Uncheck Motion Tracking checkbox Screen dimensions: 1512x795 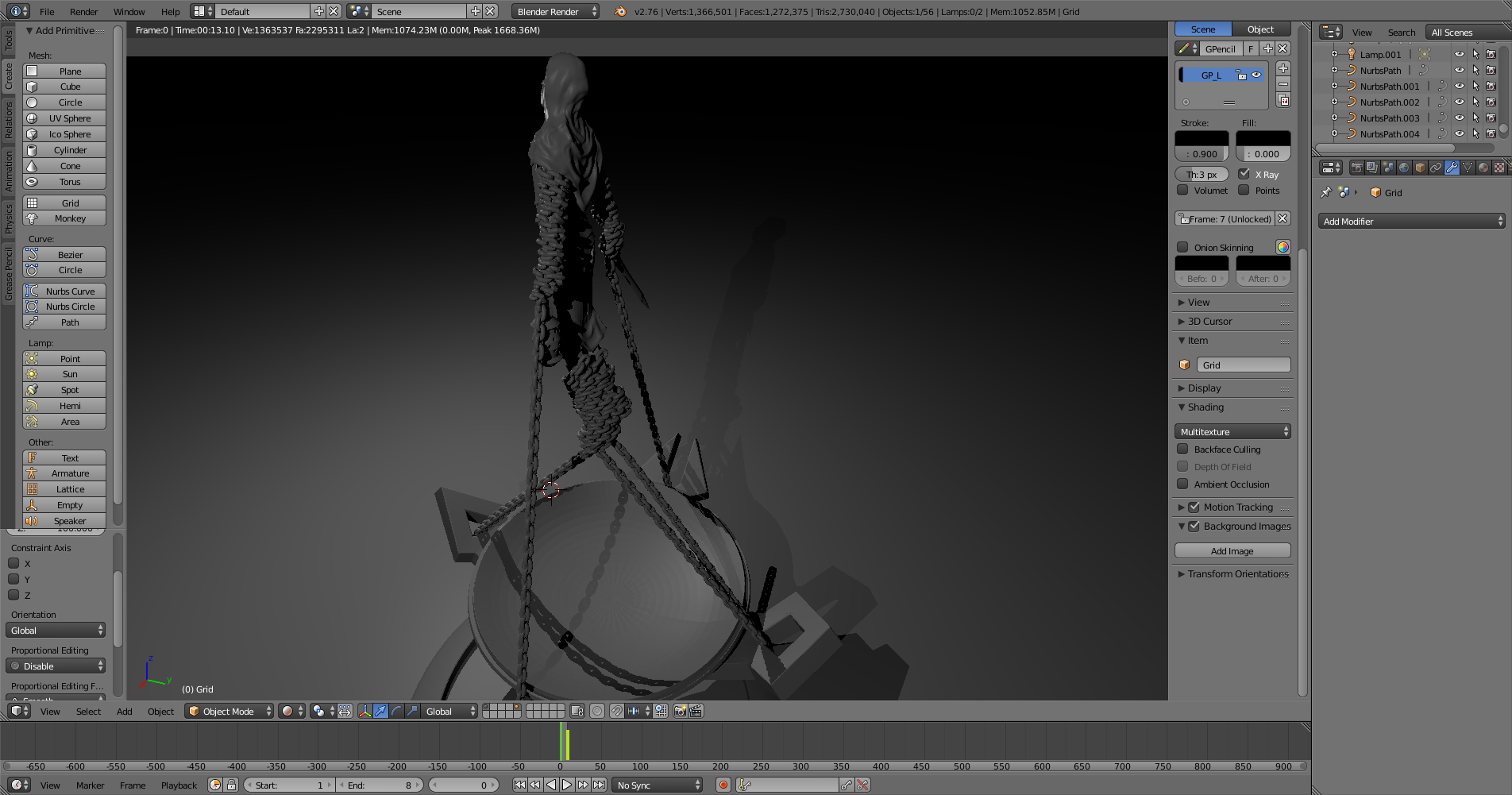coord(1194,507)
